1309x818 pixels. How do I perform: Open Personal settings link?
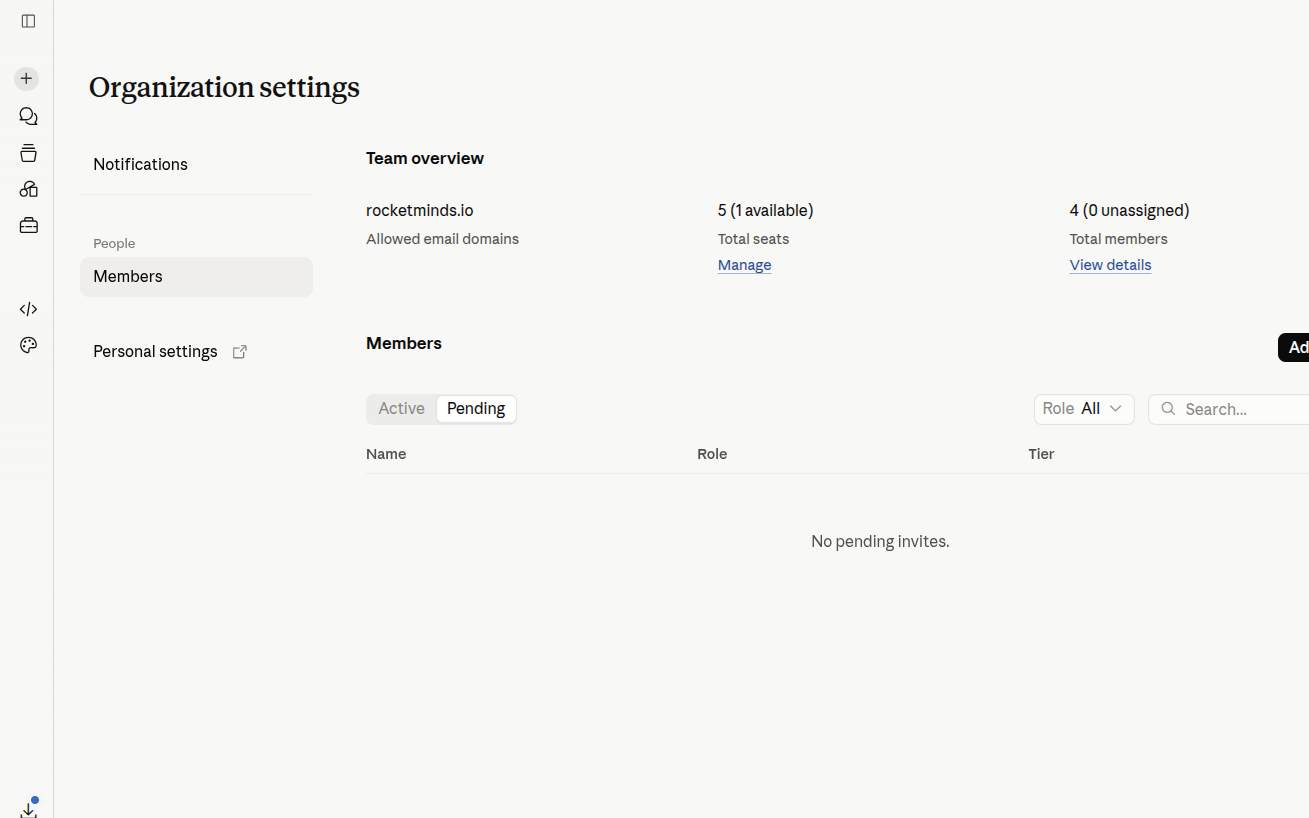[170, 352]
